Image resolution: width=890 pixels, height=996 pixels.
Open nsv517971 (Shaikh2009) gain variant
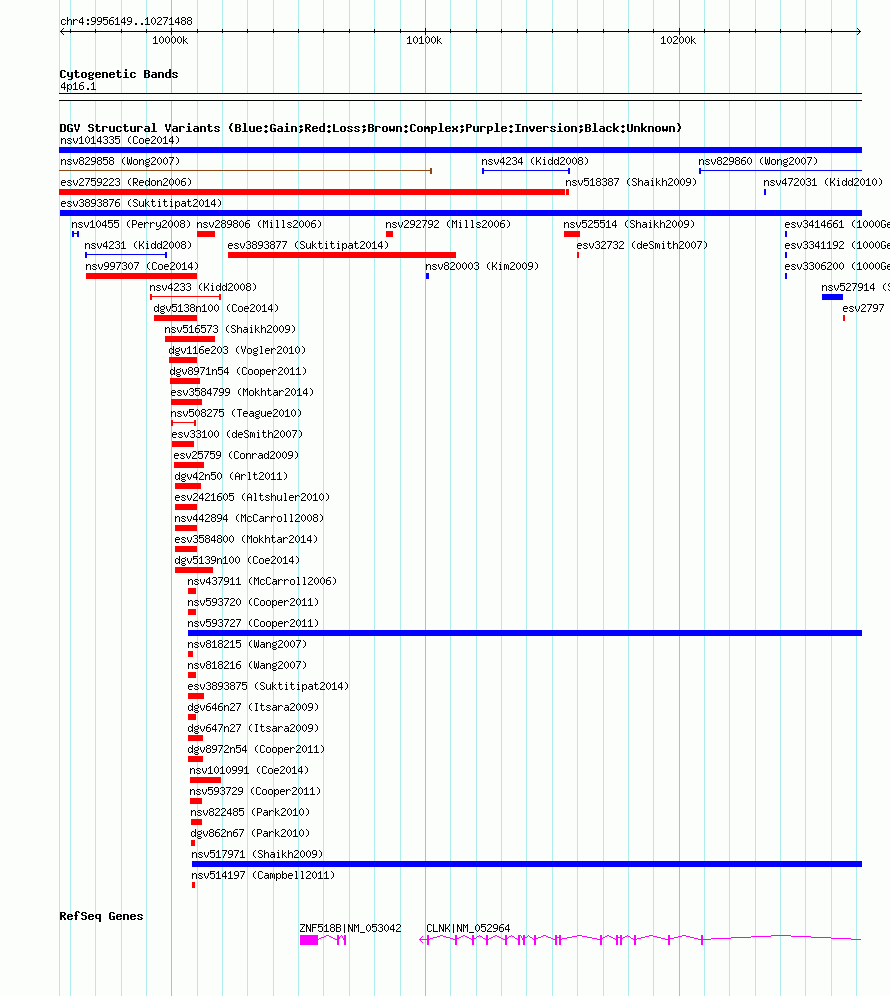(x=527, y=864)
